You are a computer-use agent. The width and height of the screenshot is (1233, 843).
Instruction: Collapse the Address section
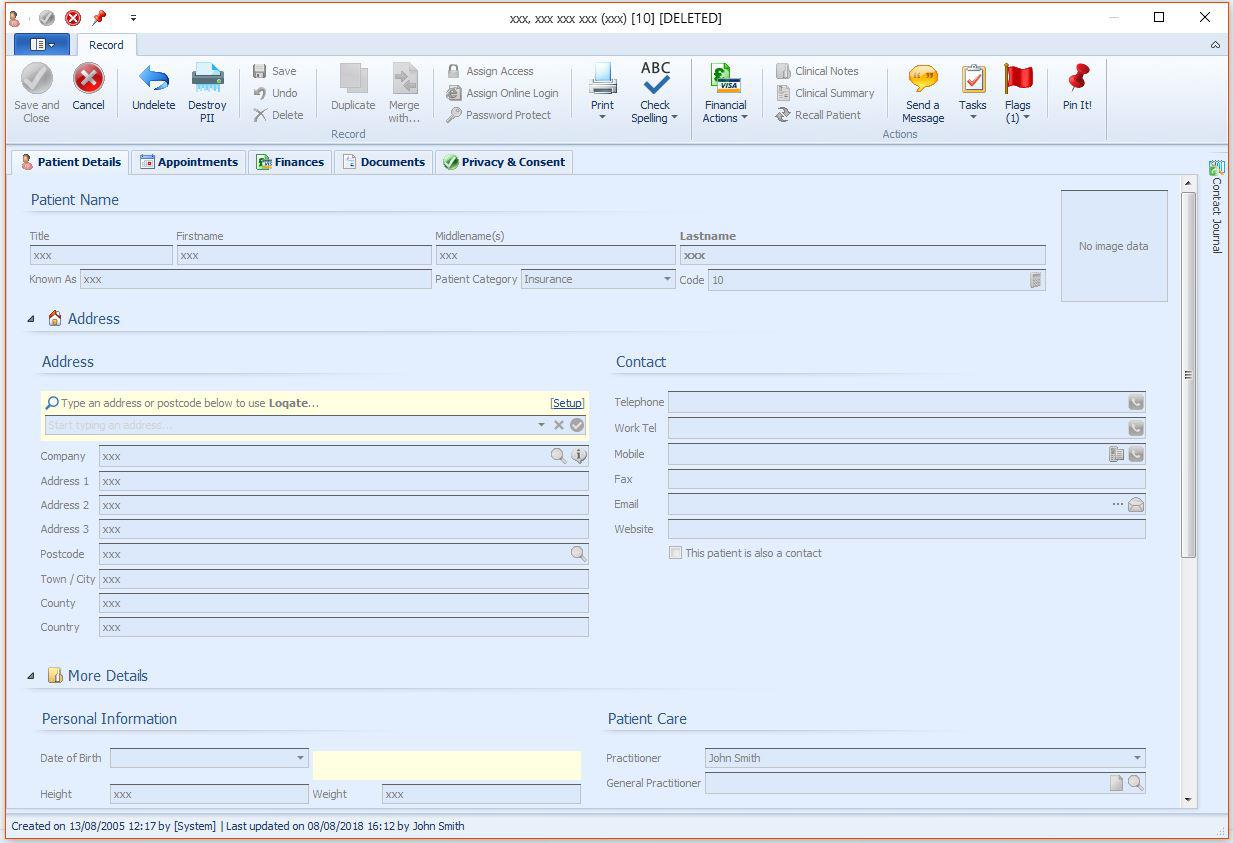pos(30,319)
